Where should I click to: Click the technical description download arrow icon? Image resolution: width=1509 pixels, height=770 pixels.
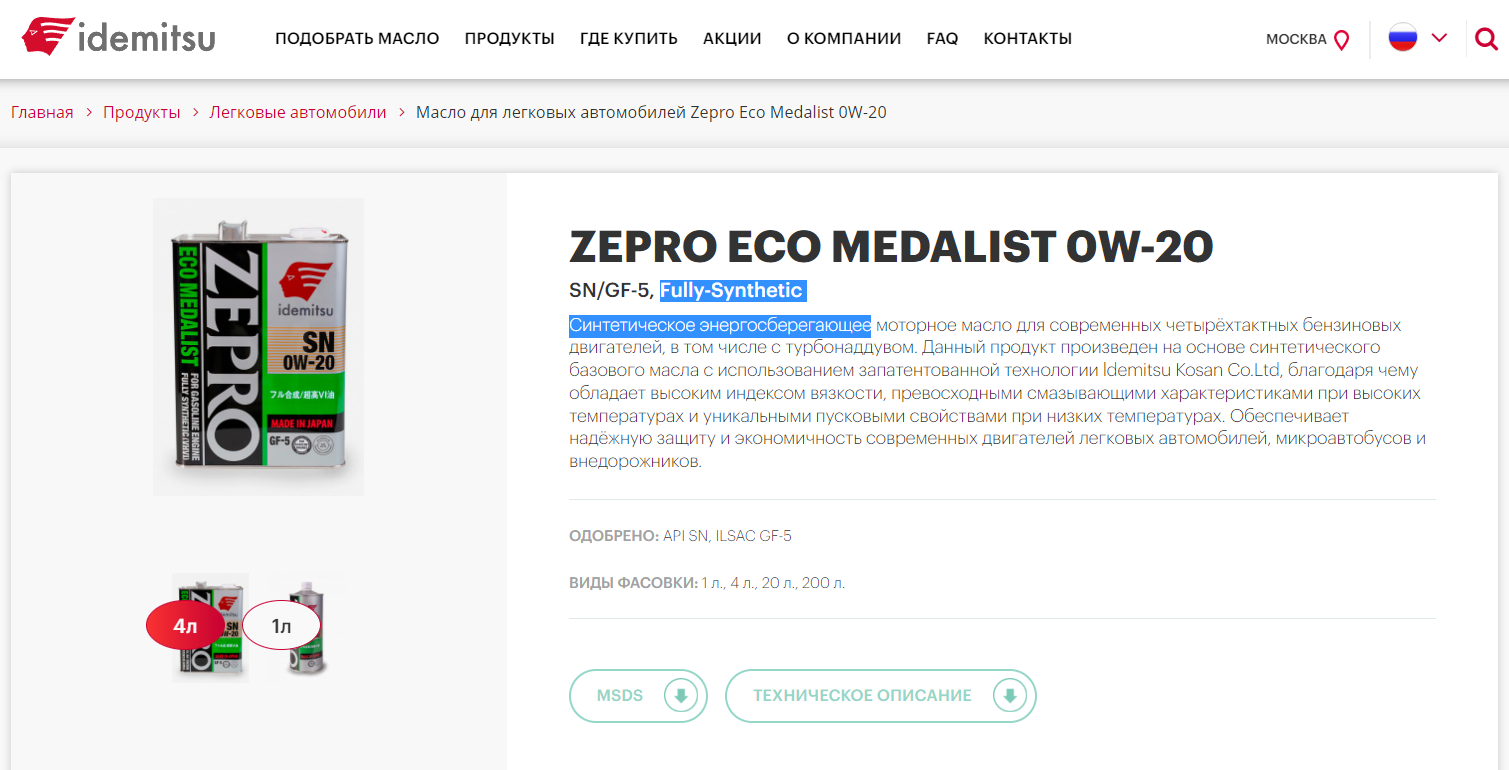(x=1009, y=696)
